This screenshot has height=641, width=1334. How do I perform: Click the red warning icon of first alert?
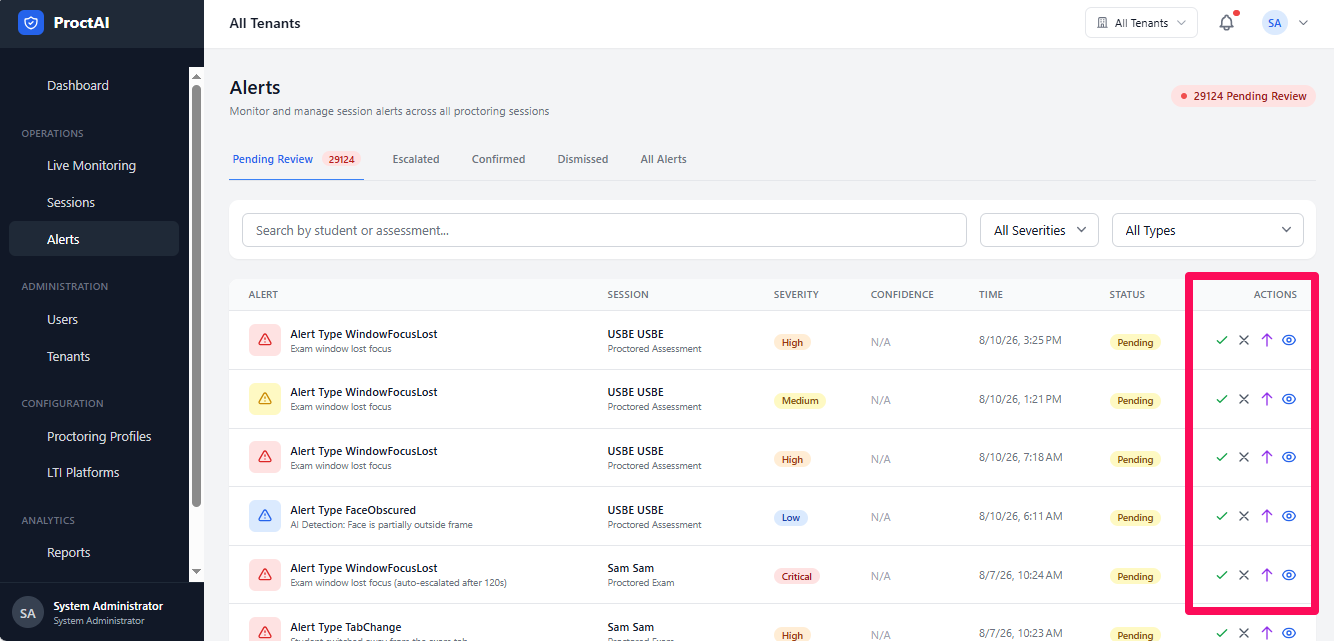[x=265, y=340]
